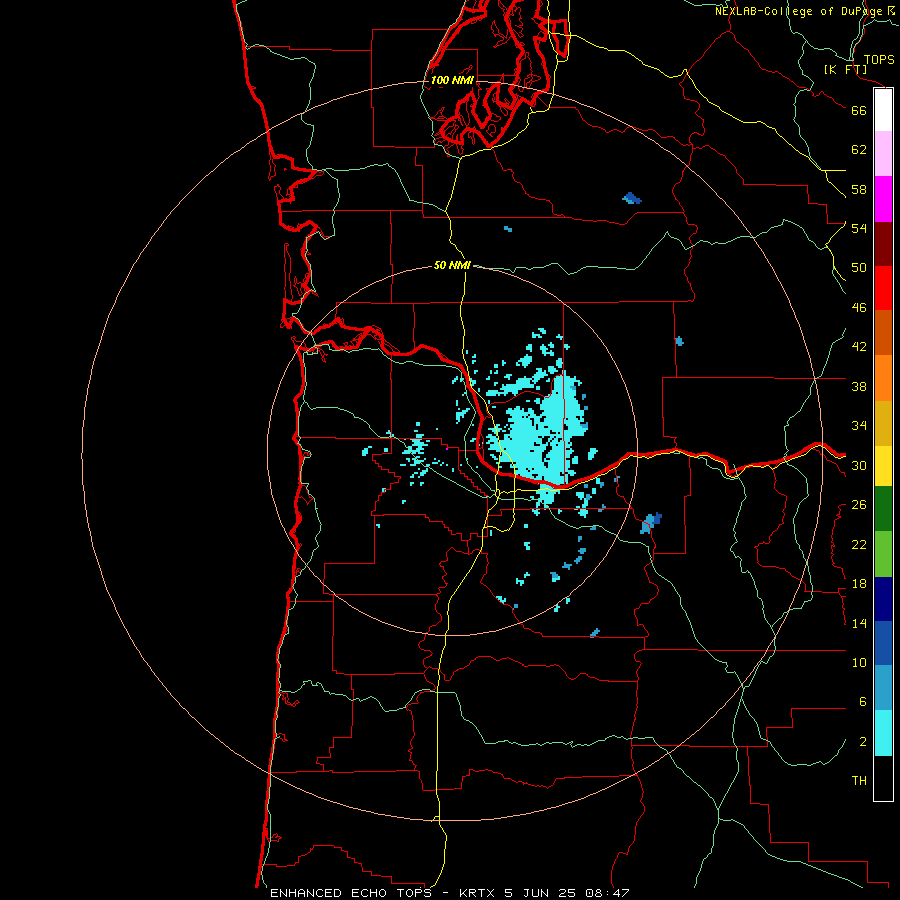Click the legend value '62'
This screenshot has width=900, height=900.
click(859, 149)
